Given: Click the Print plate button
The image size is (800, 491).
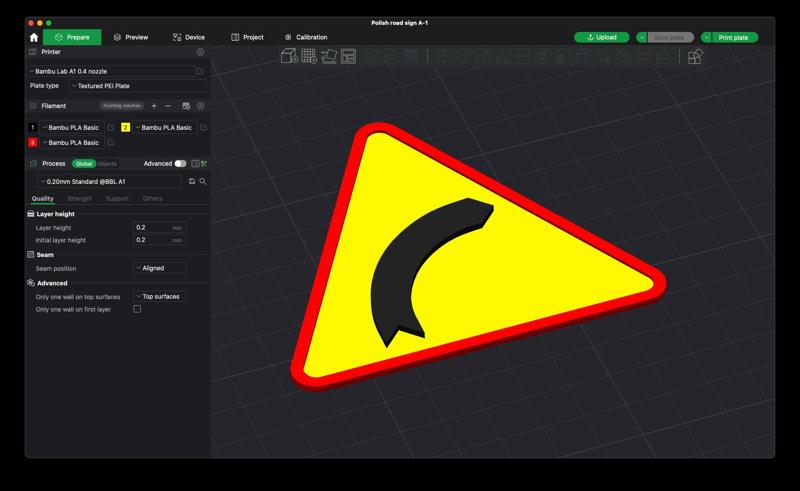Looking at the screenshot, I should [x=732, y=37].
